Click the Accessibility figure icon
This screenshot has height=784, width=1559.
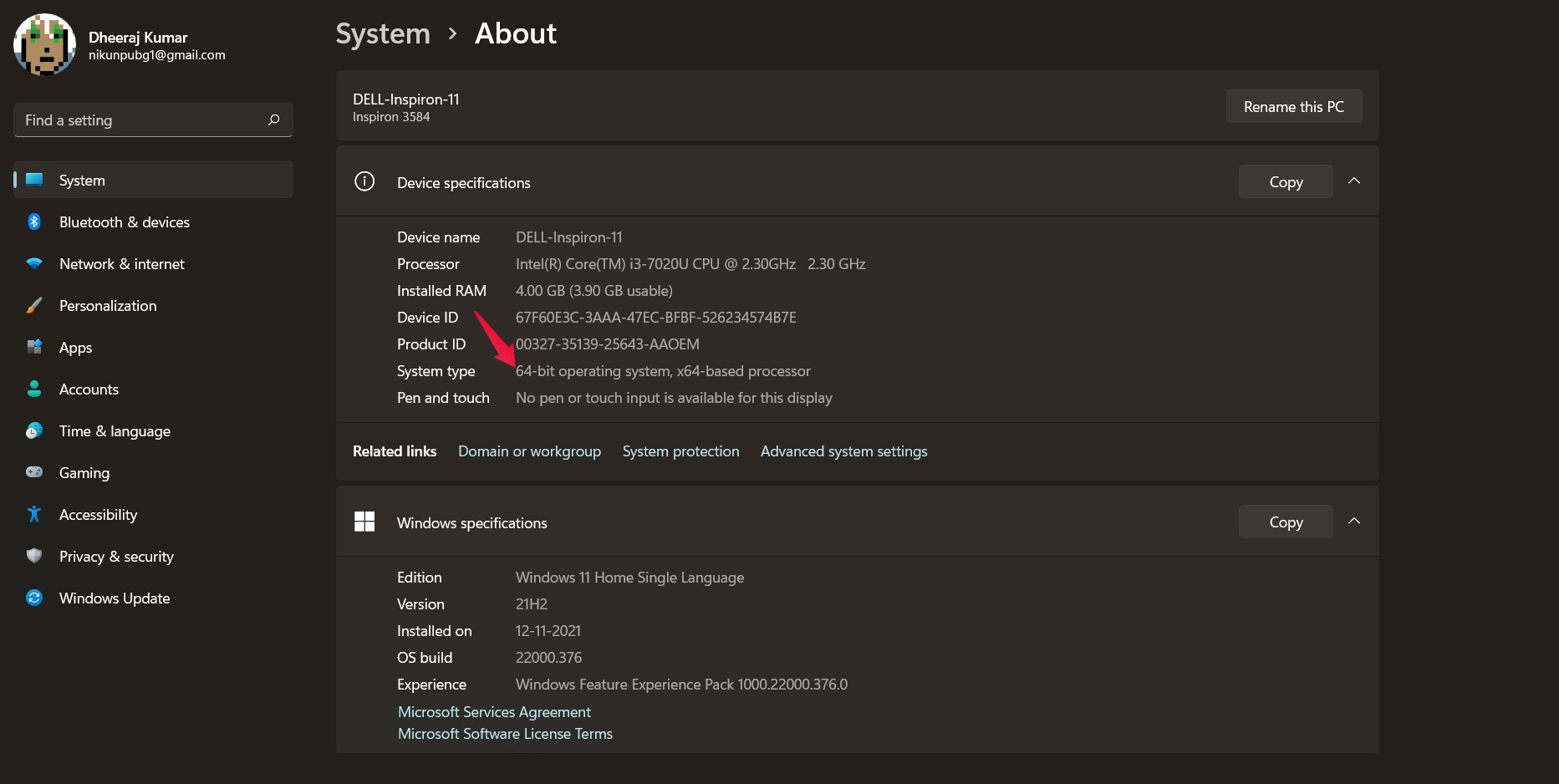(34, 514)
